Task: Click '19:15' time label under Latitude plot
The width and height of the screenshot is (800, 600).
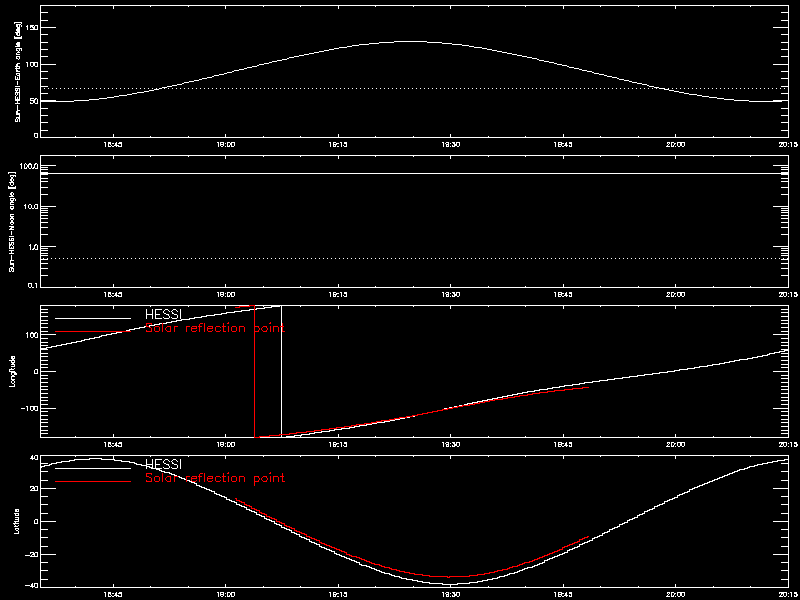Action: point(338,595)
